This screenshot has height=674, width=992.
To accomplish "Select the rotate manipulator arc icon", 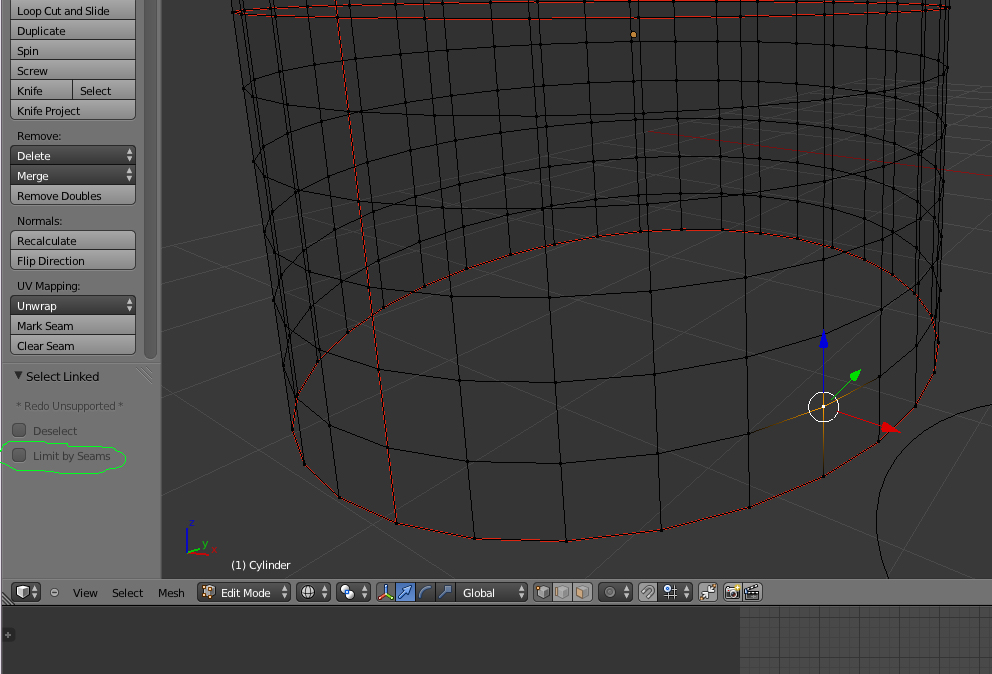I will click(x=425, y=592).
